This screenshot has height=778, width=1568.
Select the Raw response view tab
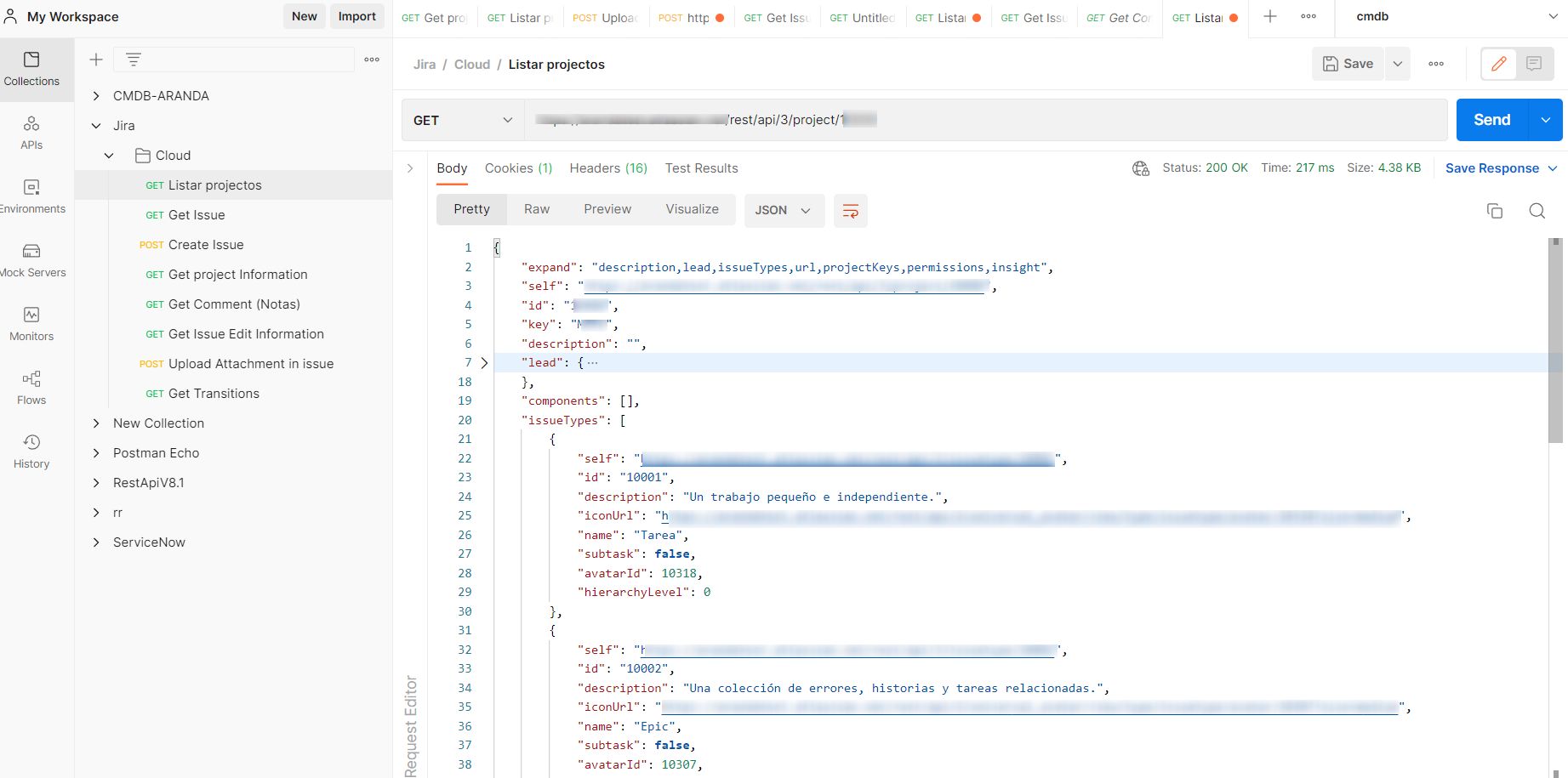tap(536, 209)
